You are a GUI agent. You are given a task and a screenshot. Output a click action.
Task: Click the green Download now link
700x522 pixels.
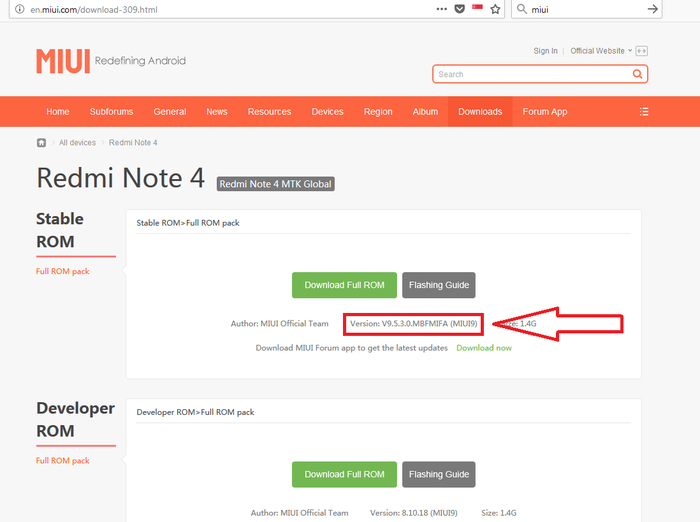click(484, 348)
